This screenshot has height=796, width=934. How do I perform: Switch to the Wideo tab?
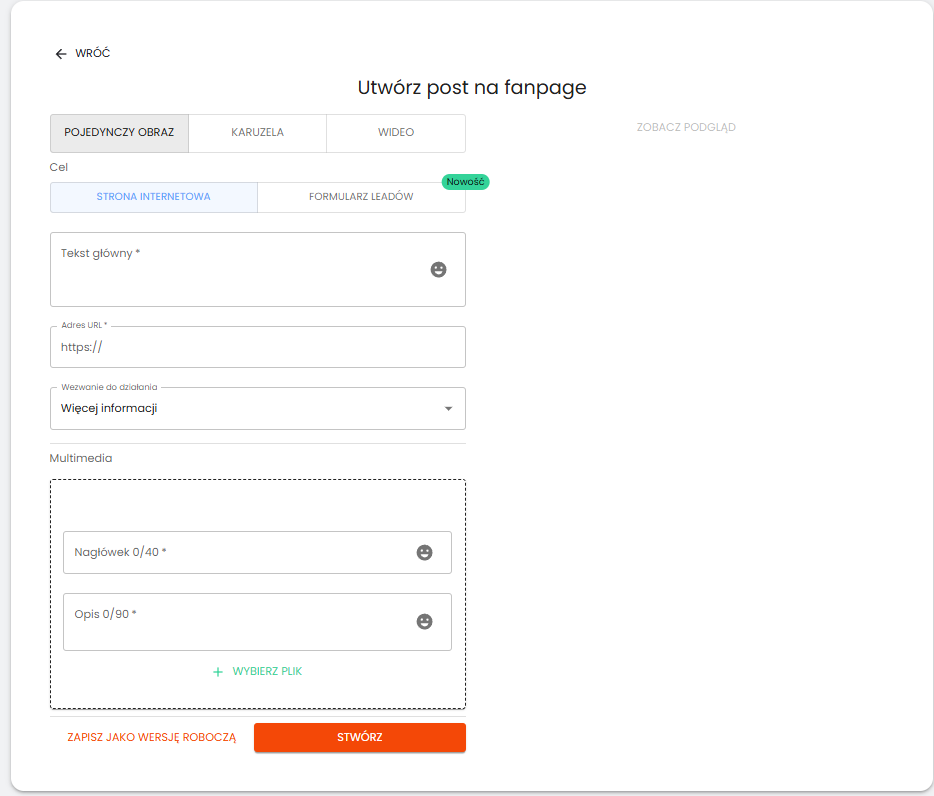click(395, 133)
